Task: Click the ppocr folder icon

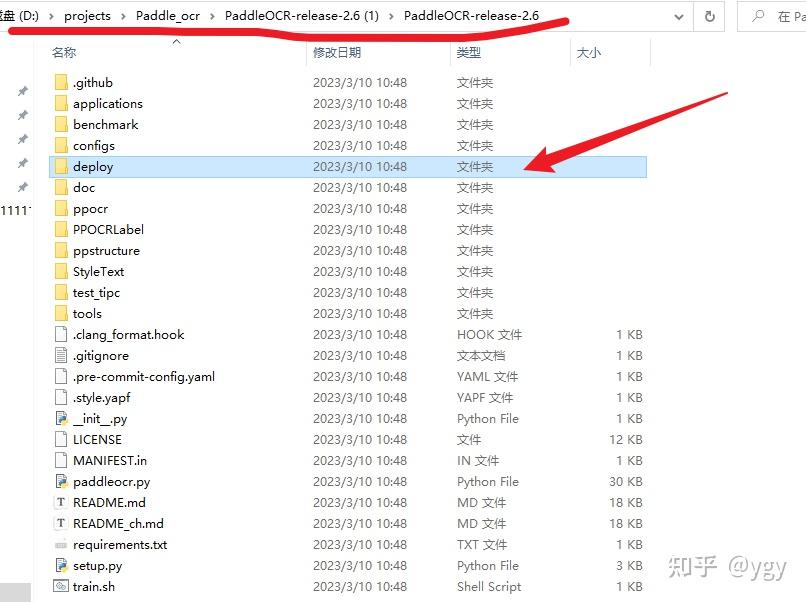Action: 61,209
